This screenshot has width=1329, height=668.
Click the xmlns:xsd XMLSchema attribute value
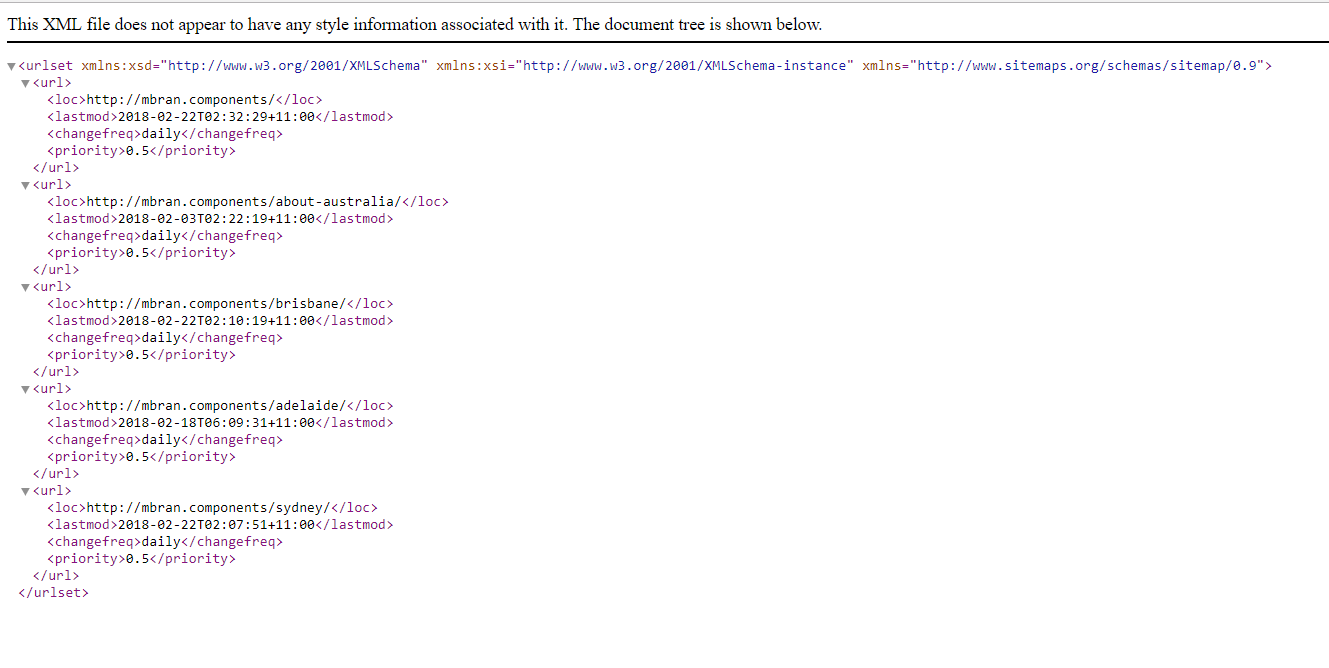coord(295,65)
